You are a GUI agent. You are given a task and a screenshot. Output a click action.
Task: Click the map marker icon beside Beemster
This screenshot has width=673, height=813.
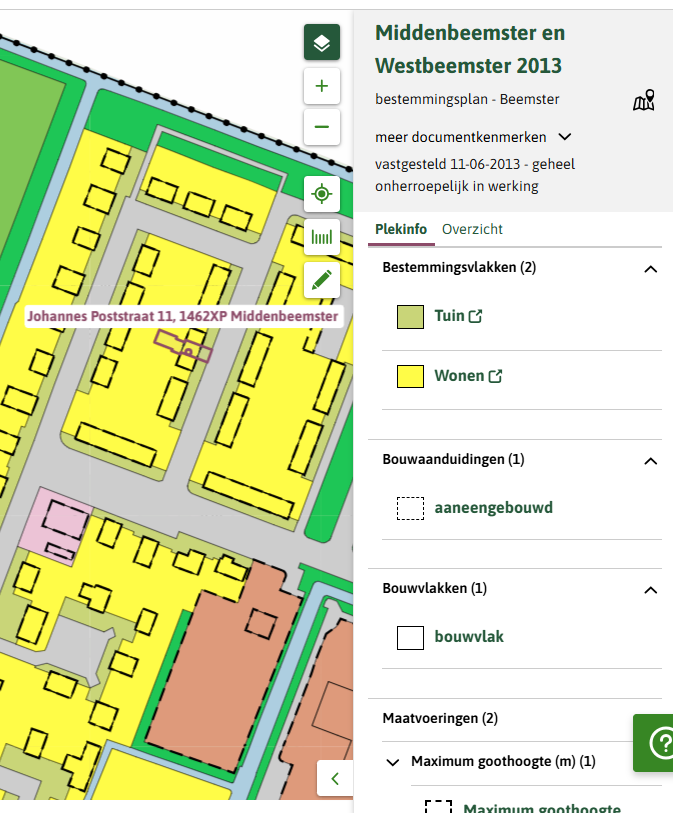(644, 101)
